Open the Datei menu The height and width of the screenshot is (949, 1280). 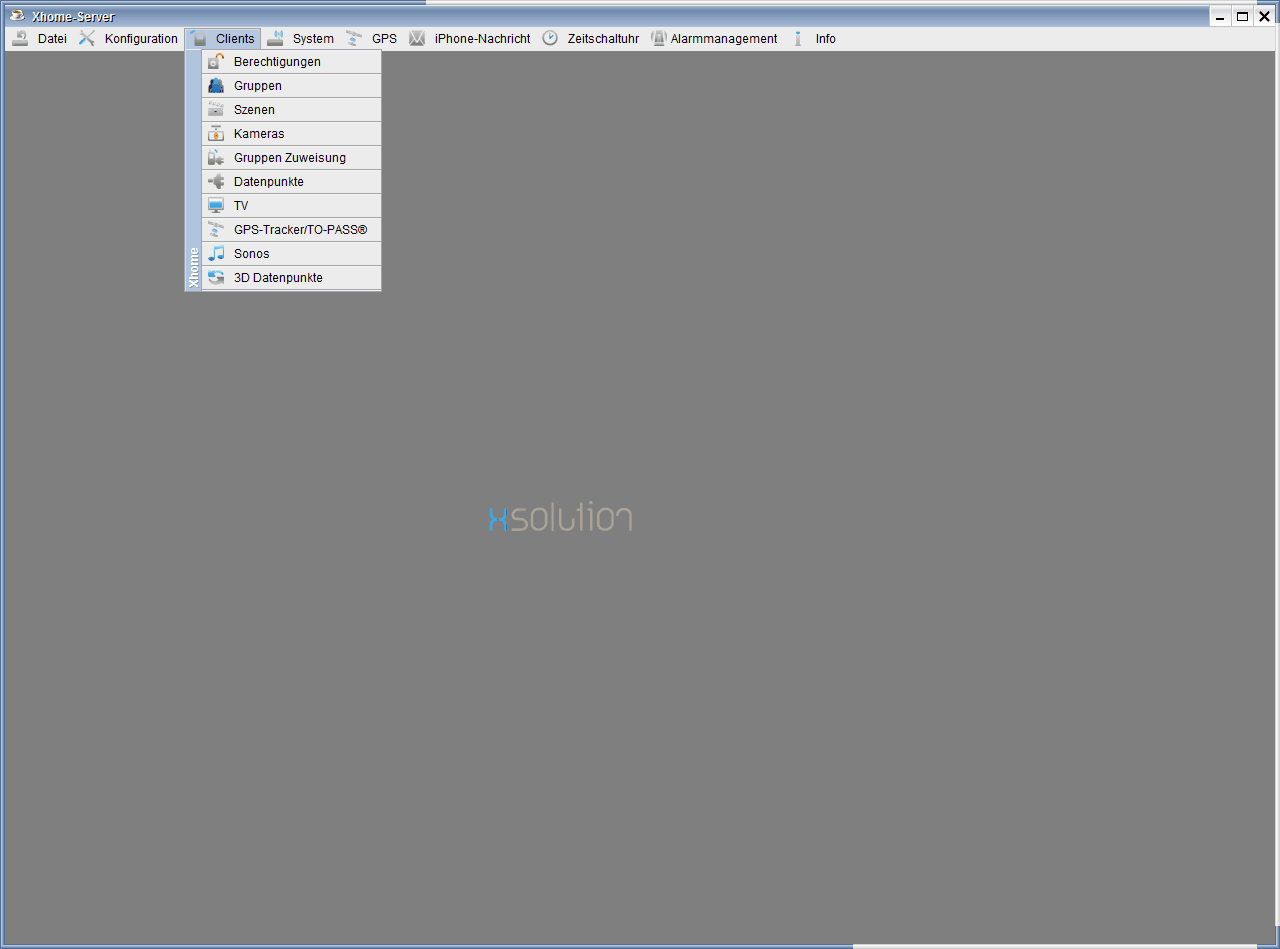[x=51, y=39]
